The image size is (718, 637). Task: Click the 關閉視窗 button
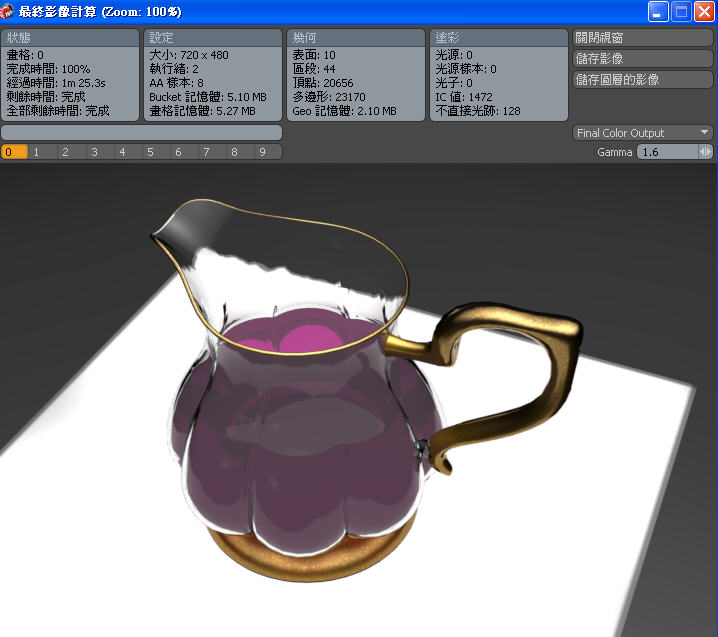(642, 38)
